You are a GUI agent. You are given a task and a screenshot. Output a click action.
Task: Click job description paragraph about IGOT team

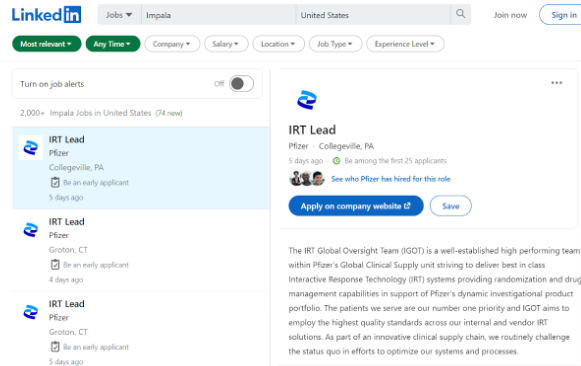click(x=434, y=301)
